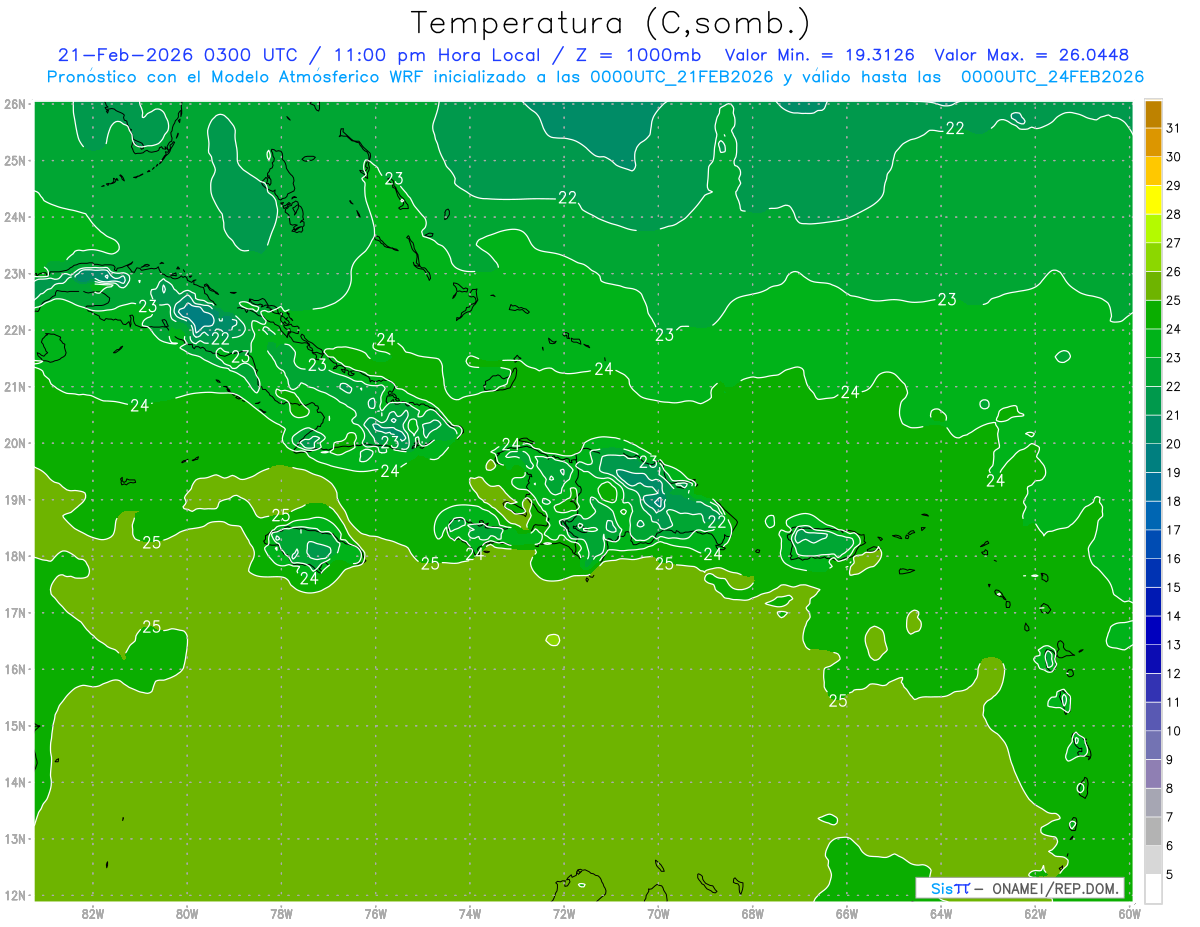Pick the dark blue swatch between 13 and 14
Image resolution: width=1200 pixels, height=927 pixels.
point(1153,631)
